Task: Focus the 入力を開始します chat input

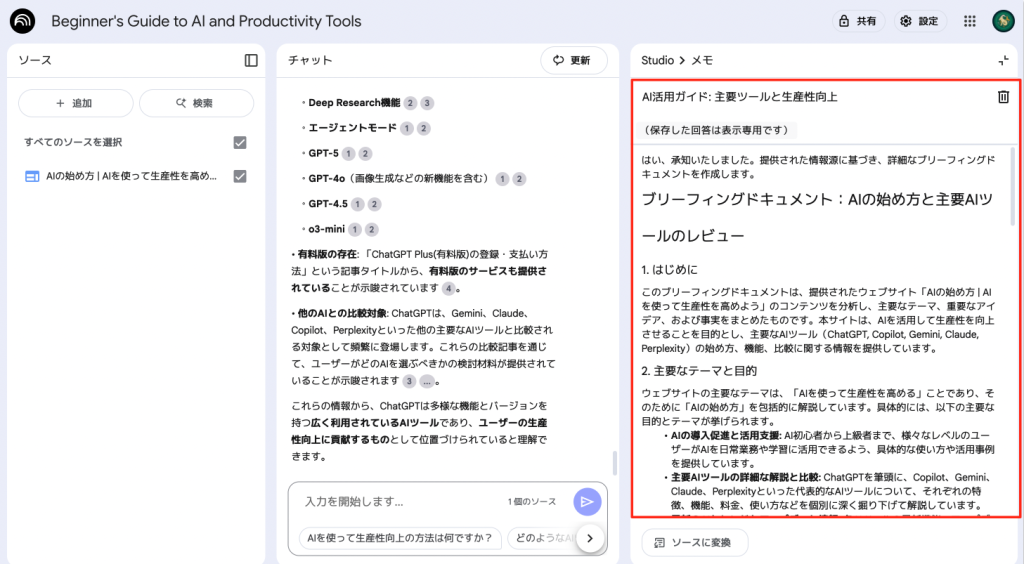Action: coord(400,501)
